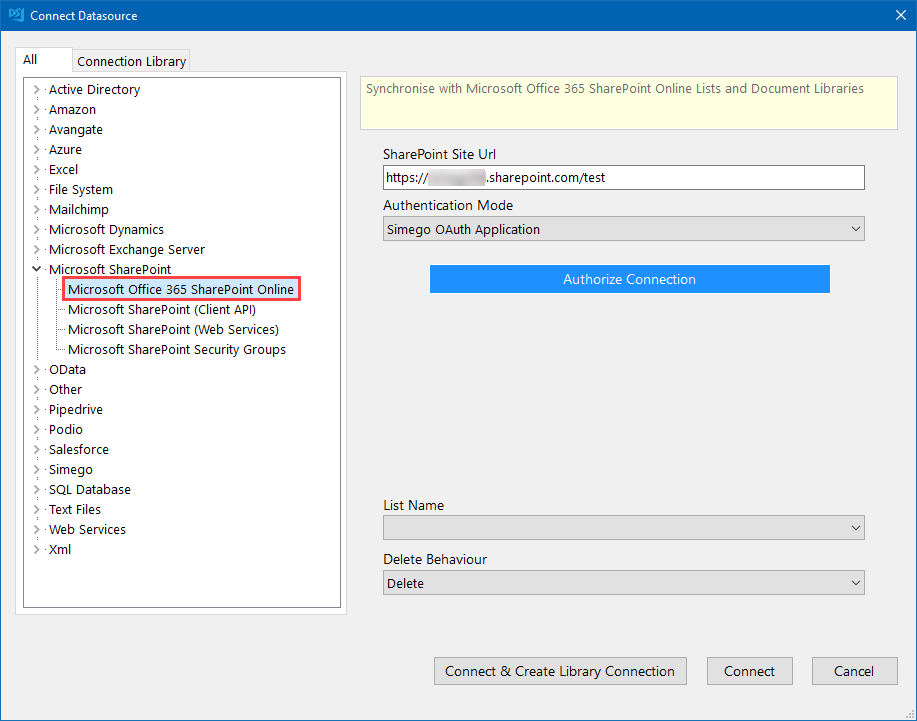
Task: Select the Podio tree item
Action: [66, 430]
